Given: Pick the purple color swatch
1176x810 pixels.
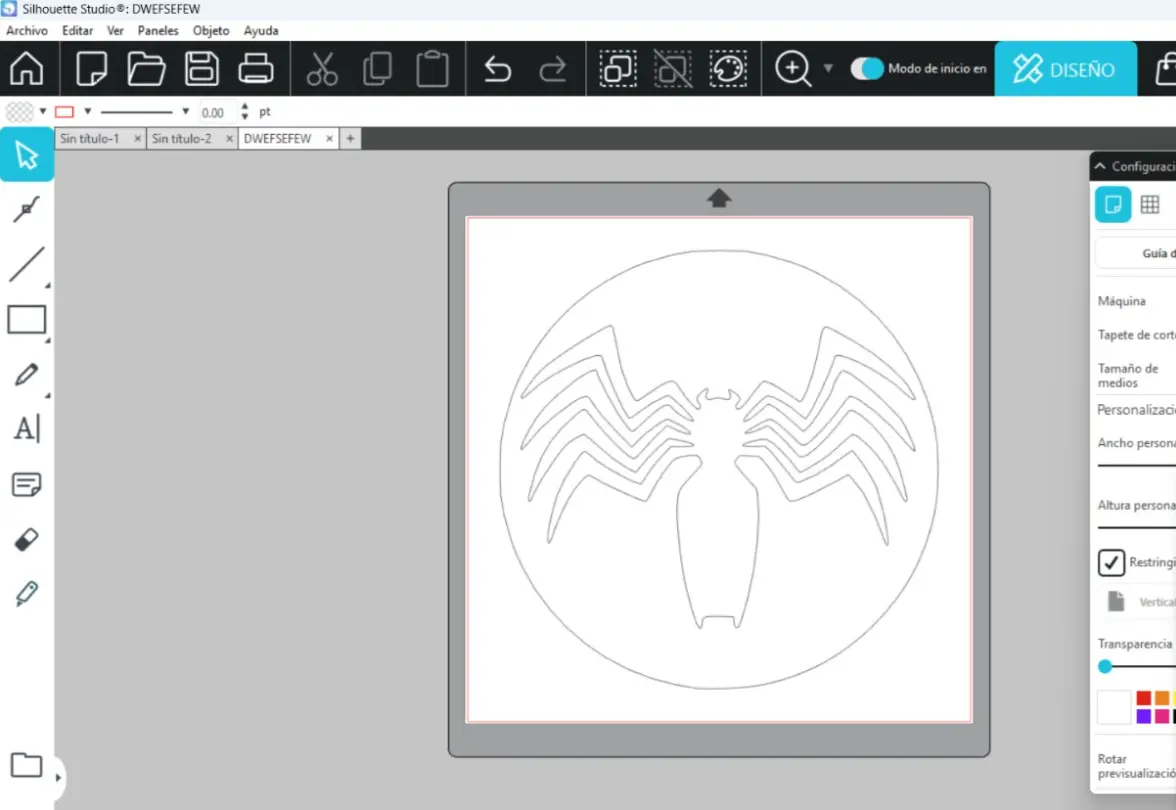Looking at the screenshot, I should click(x=1144, y=716).
